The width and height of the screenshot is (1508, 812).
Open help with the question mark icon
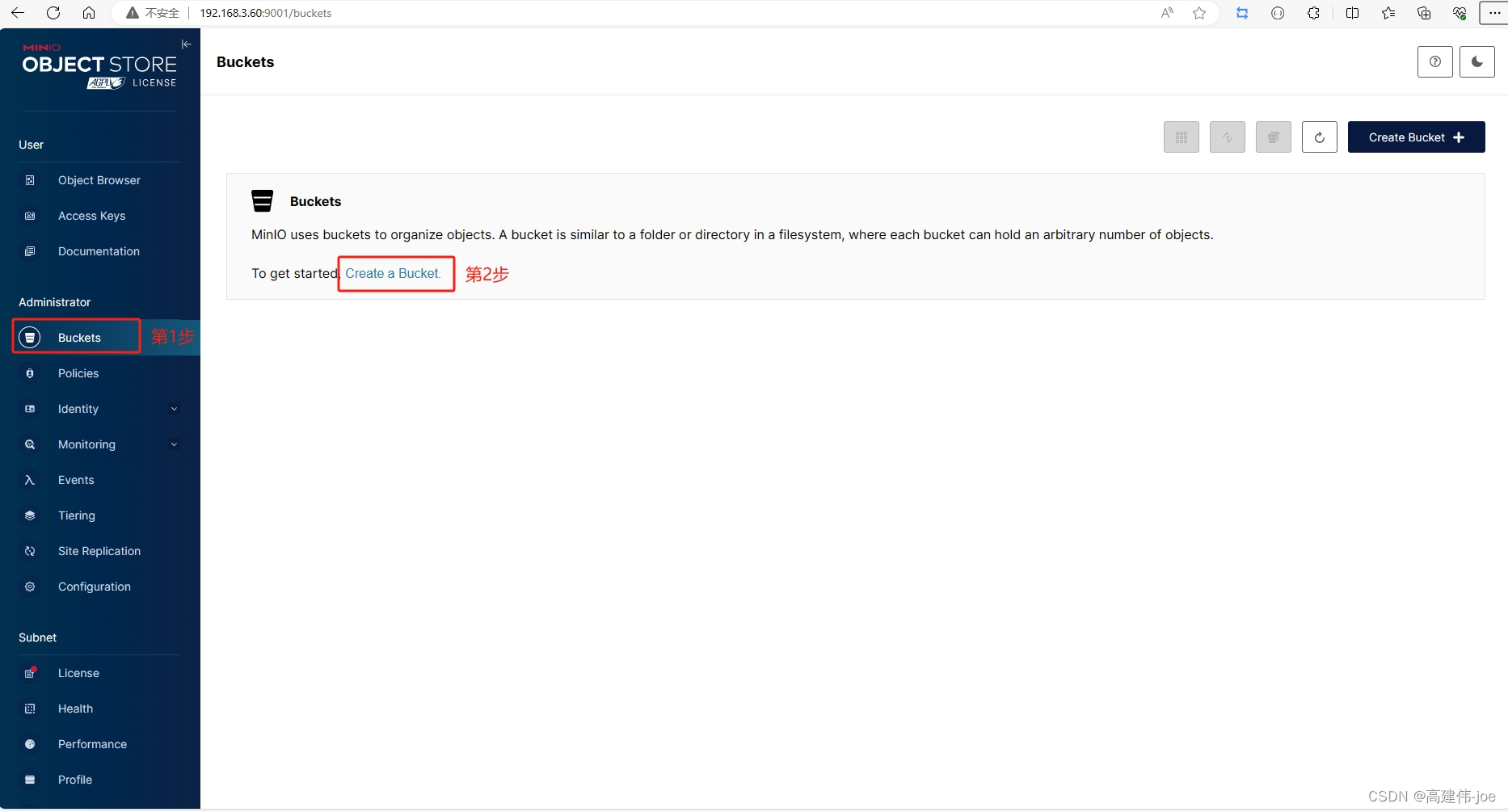(x=1435, y=62)
